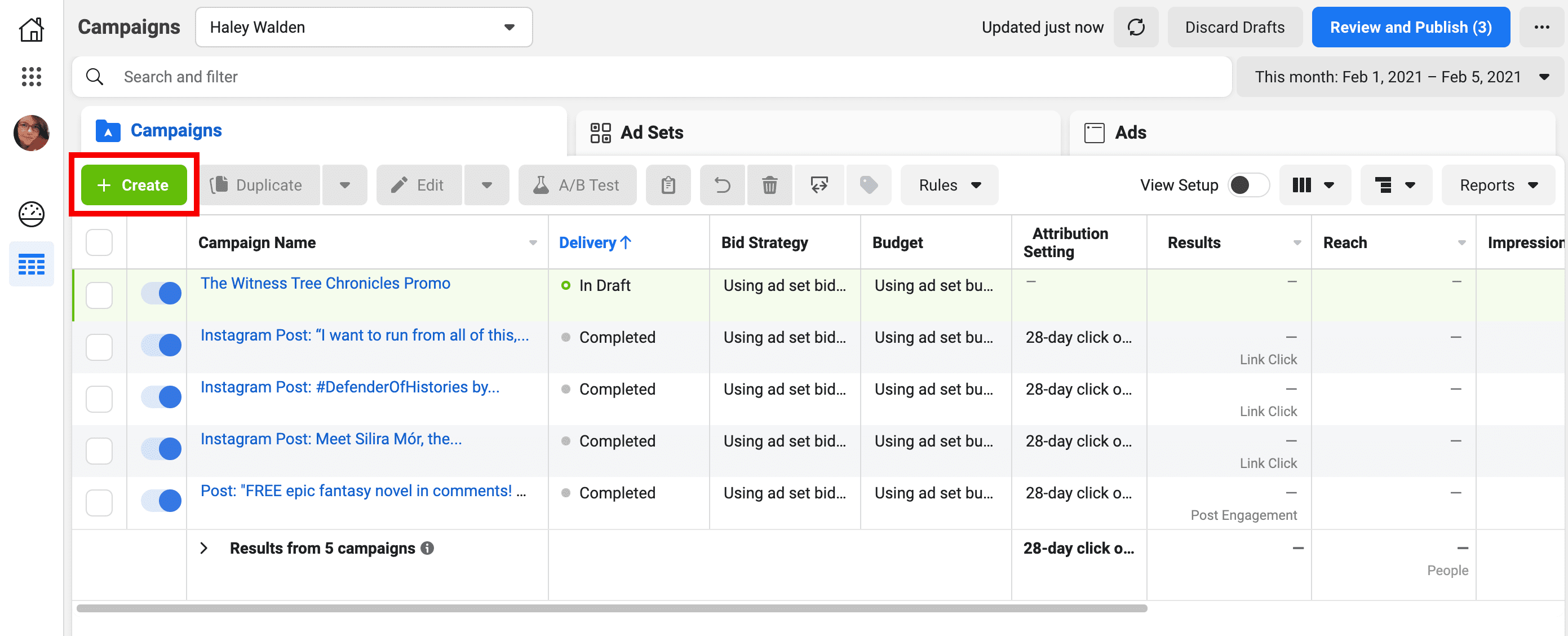Open the Haley Walden account dropdown
The height and width of the screenshot is (636, 1568).
[x=364, y=28]
